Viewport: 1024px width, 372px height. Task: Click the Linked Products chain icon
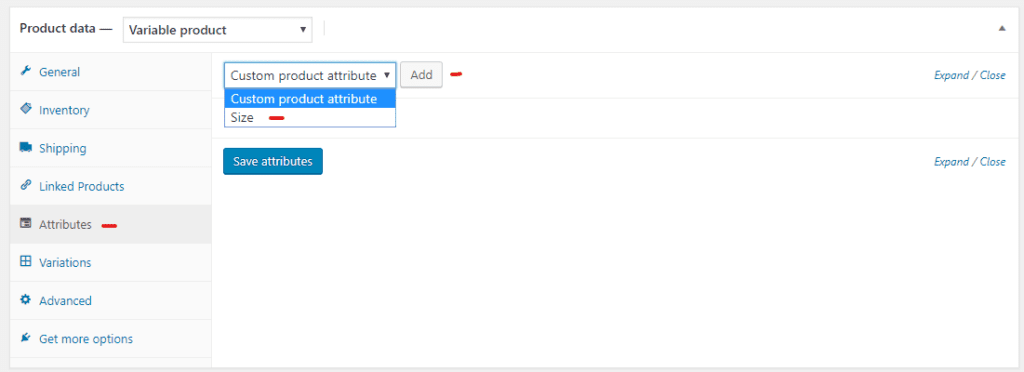pos(25,185)
